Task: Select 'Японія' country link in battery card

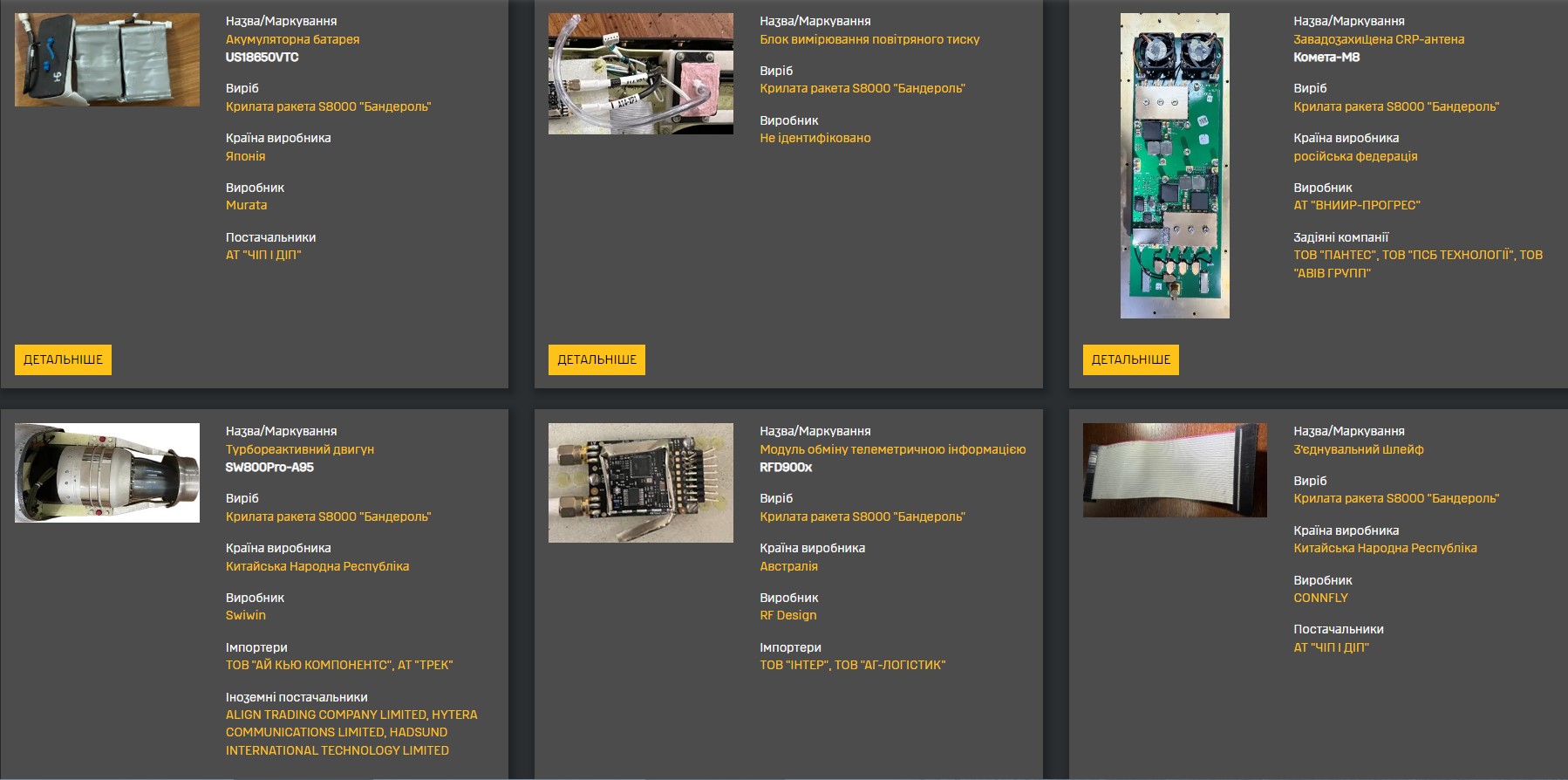Action: pos(245,156)
